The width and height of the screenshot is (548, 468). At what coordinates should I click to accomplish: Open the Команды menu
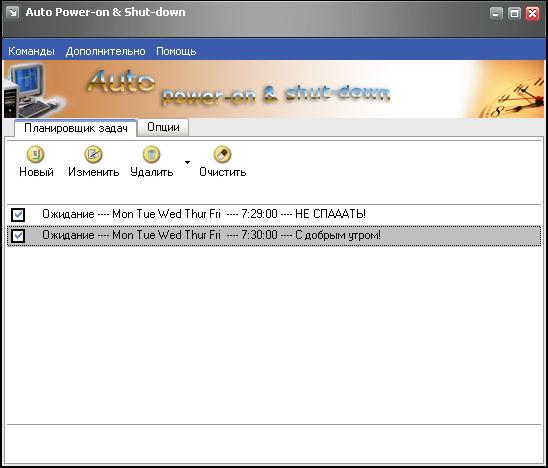point(31,51)
